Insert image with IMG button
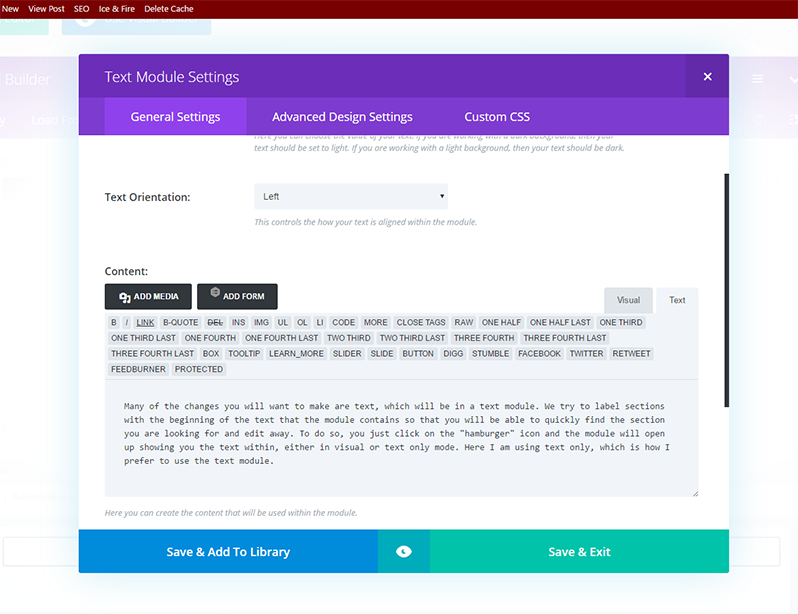The image size is (798, 614). pos(261,322)
